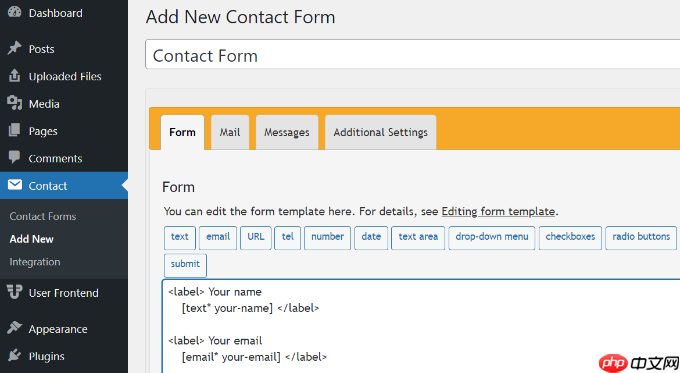The image size is (680, 373).
Task: Click the Contact envelope icon
Action: [15, 185]
